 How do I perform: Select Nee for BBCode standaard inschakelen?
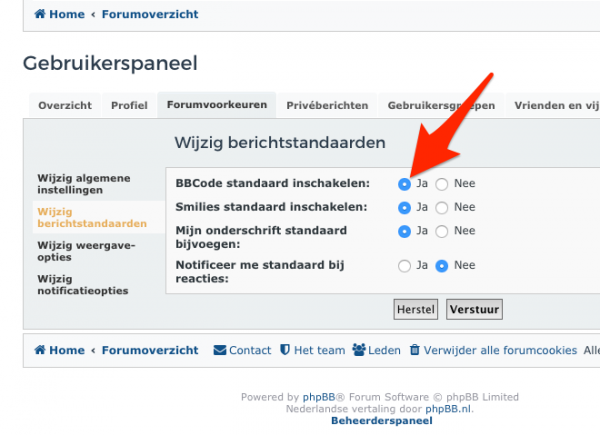point(442,184)
